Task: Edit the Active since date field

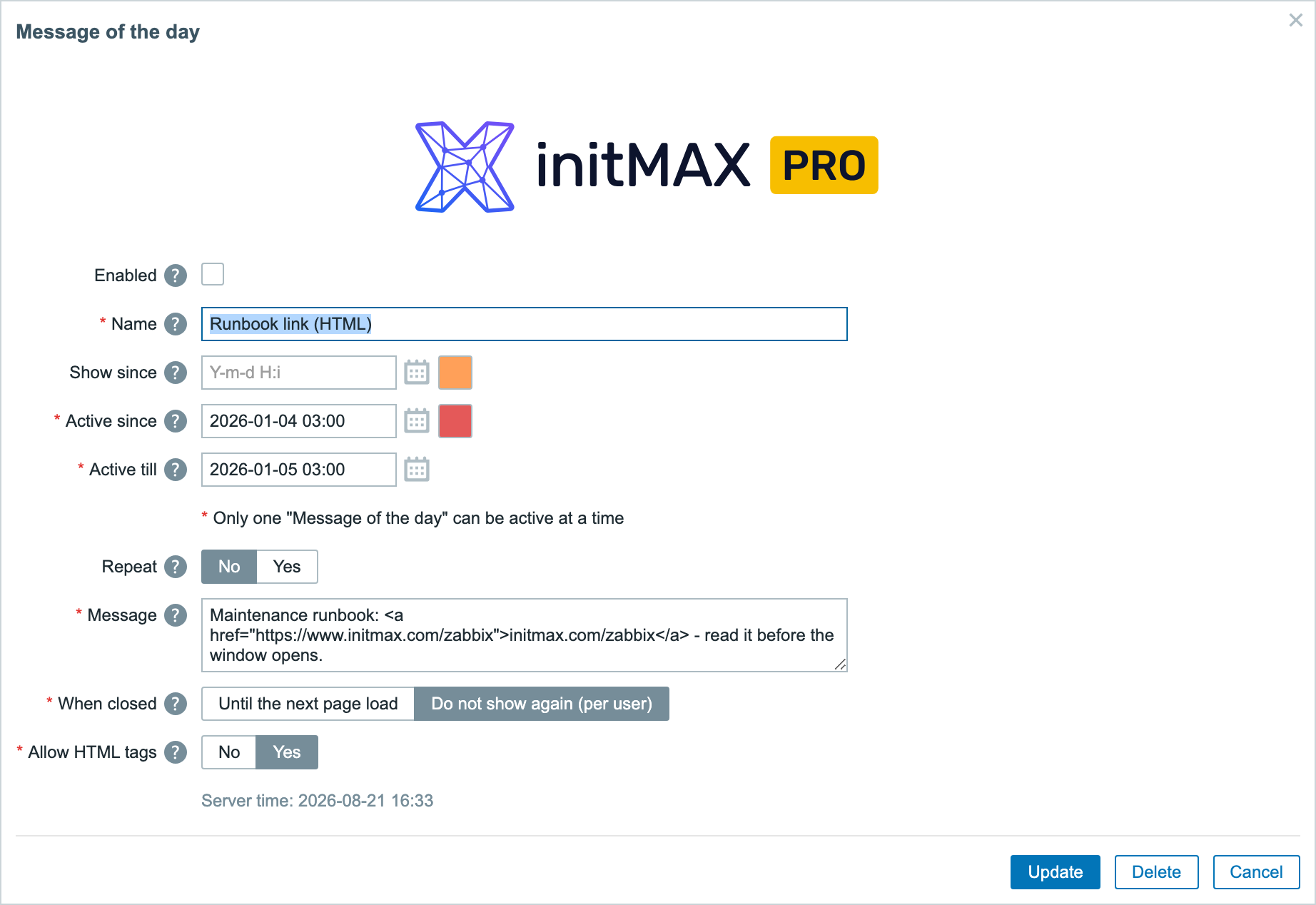Action: point(299,421)
